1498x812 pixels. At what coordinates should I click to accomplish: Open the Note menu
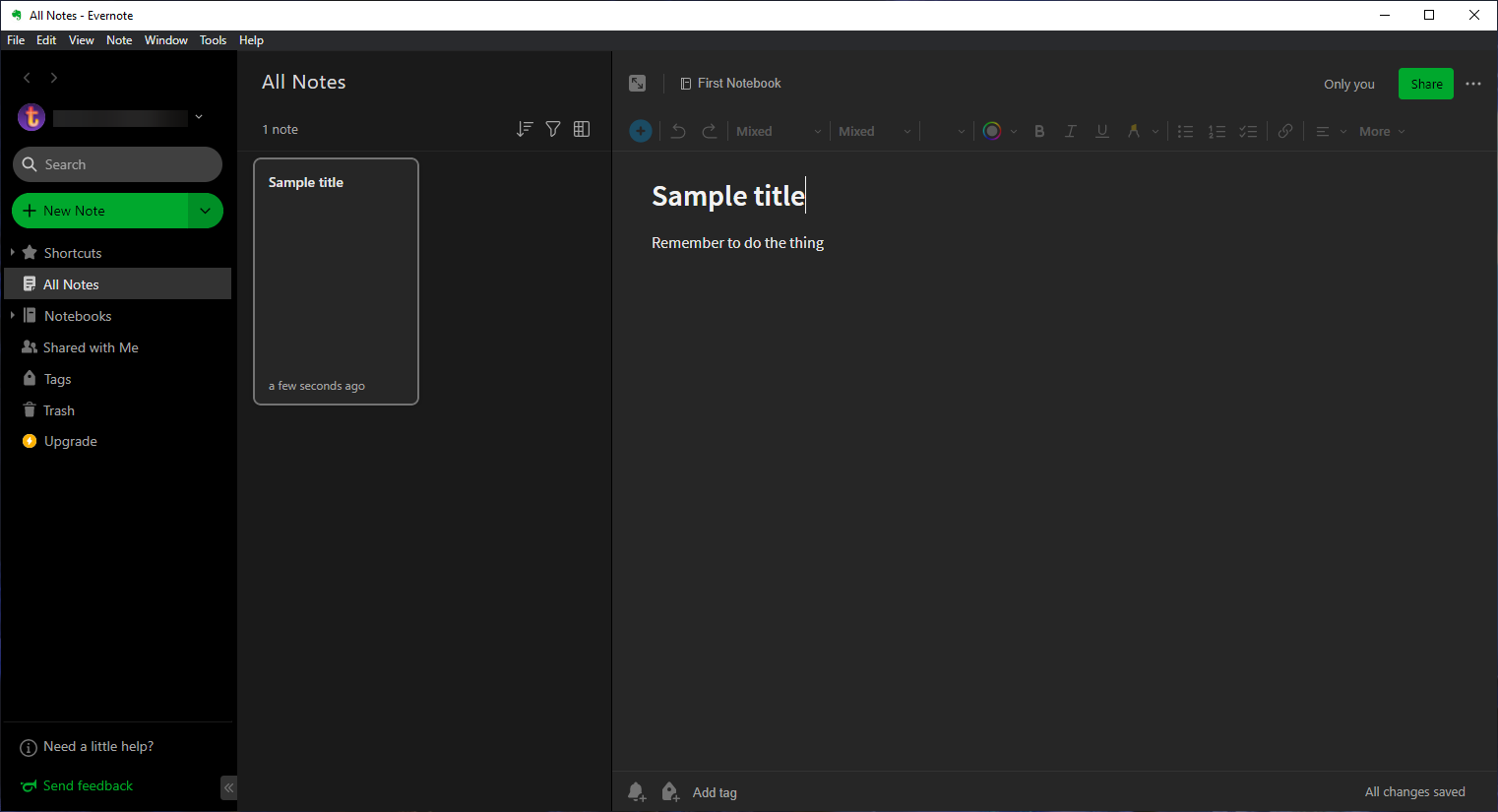[119, 40]
